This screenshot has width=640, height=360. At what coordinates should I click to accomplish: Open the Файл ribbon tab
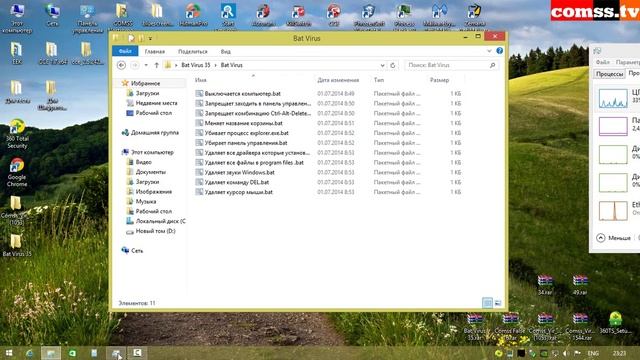[x=125, y=51]
